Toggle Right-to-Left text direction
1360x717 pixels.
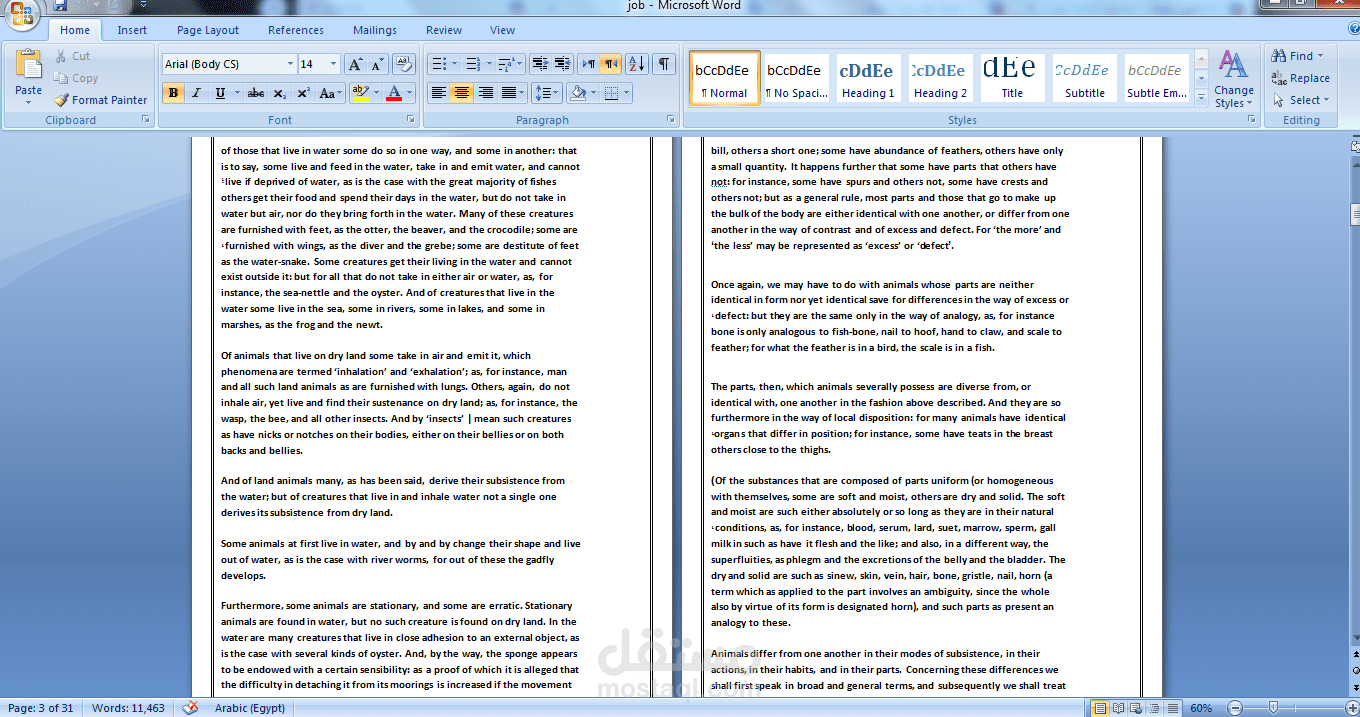(611, 64)
